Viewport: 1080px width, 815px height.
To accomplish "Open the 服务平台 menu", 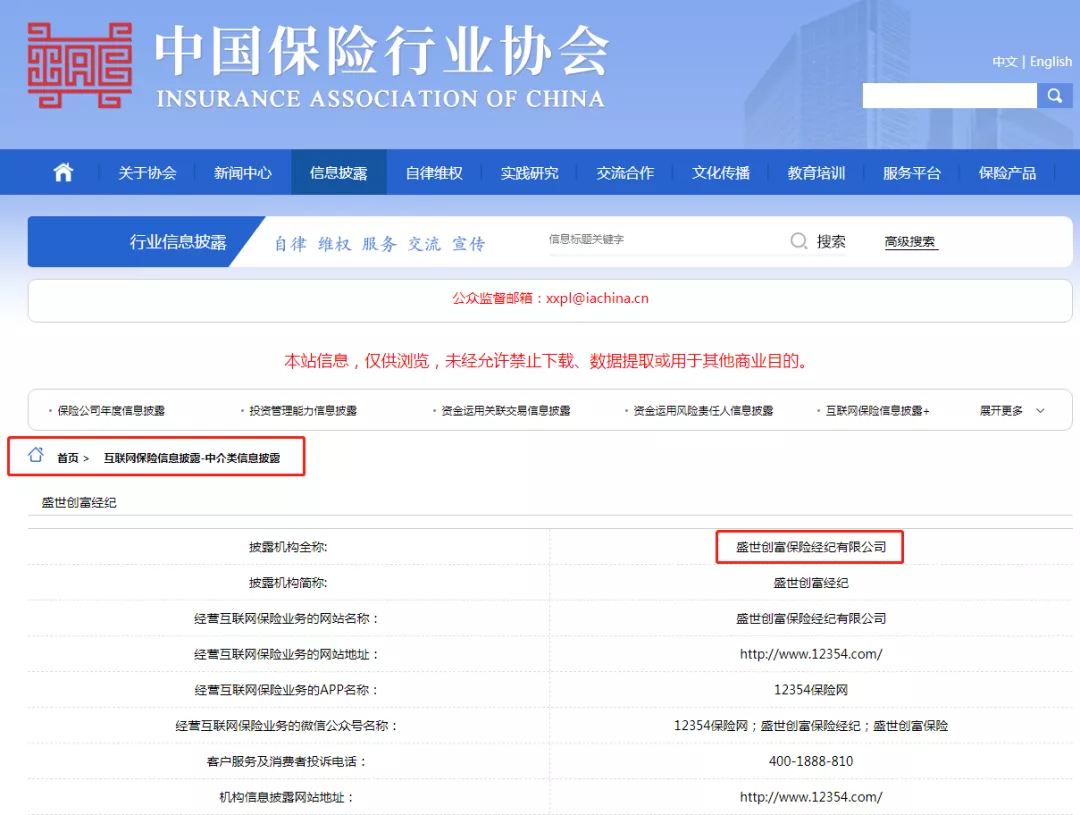I will click(x=912, y=173).
